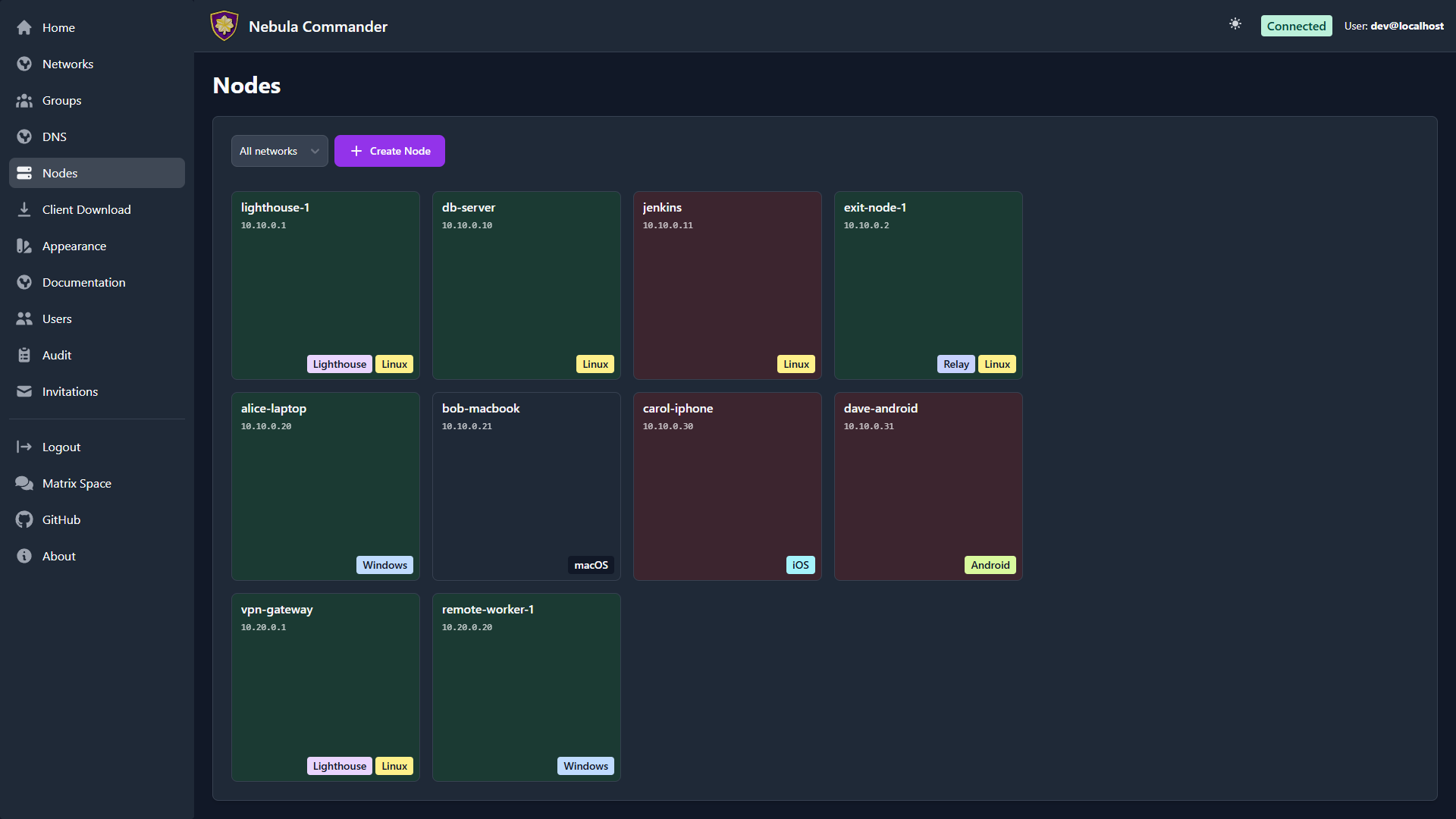
Task: Click the Client Download arrow icon
Action: (x=24, y=209)
